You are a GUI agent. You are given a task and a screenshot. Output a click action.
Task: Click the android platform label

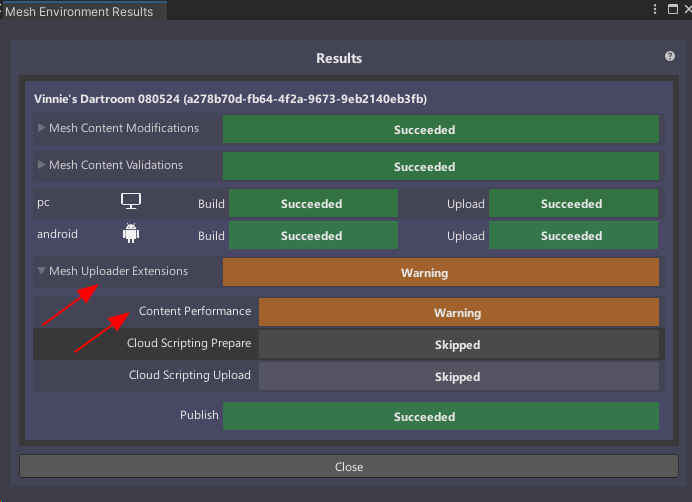click(x=57, y=234)
